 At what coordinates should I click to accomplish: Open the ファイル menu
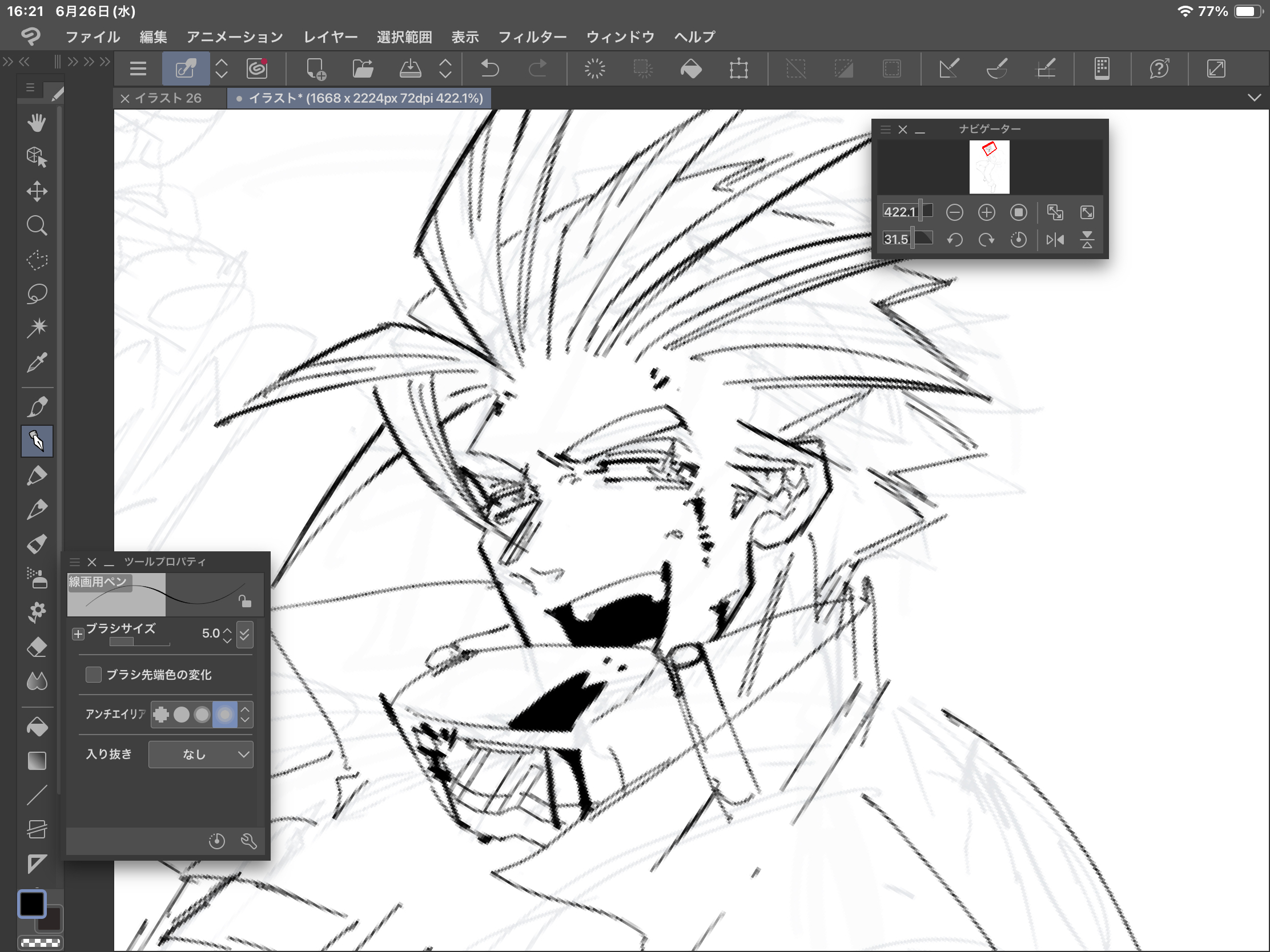pyautogui.click(x=93, y=37)
